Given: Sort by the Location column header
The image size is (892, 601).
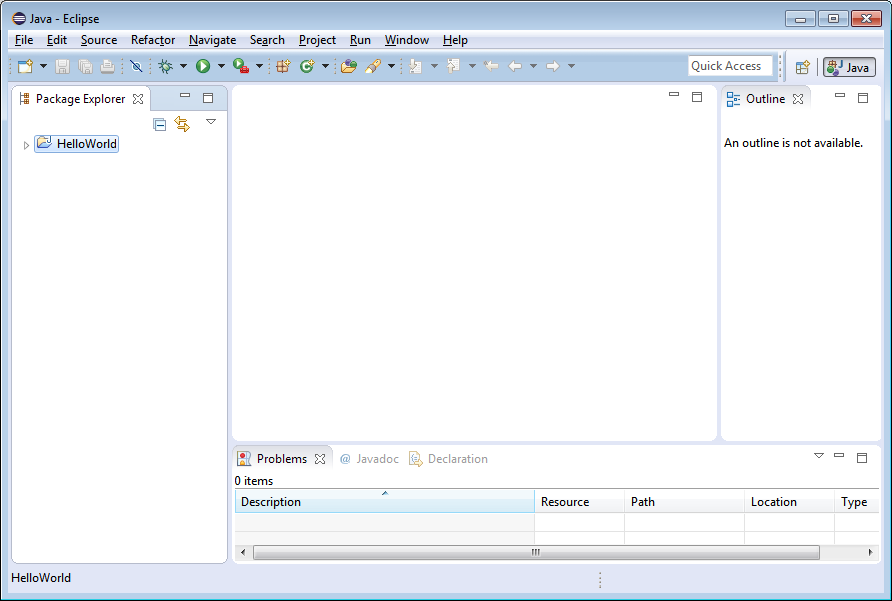Looking at the screenshot, I should 789,501.
